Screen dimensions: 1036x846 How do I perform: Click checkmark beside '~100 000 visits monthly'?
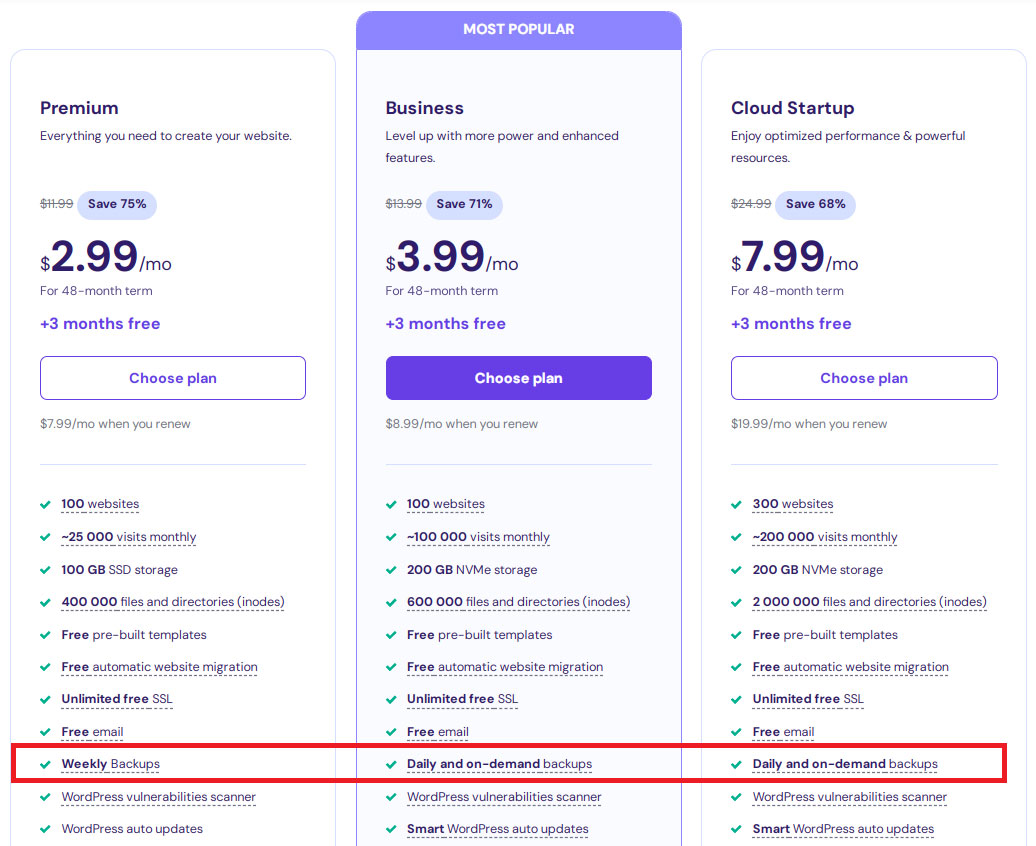pos(391,537)
